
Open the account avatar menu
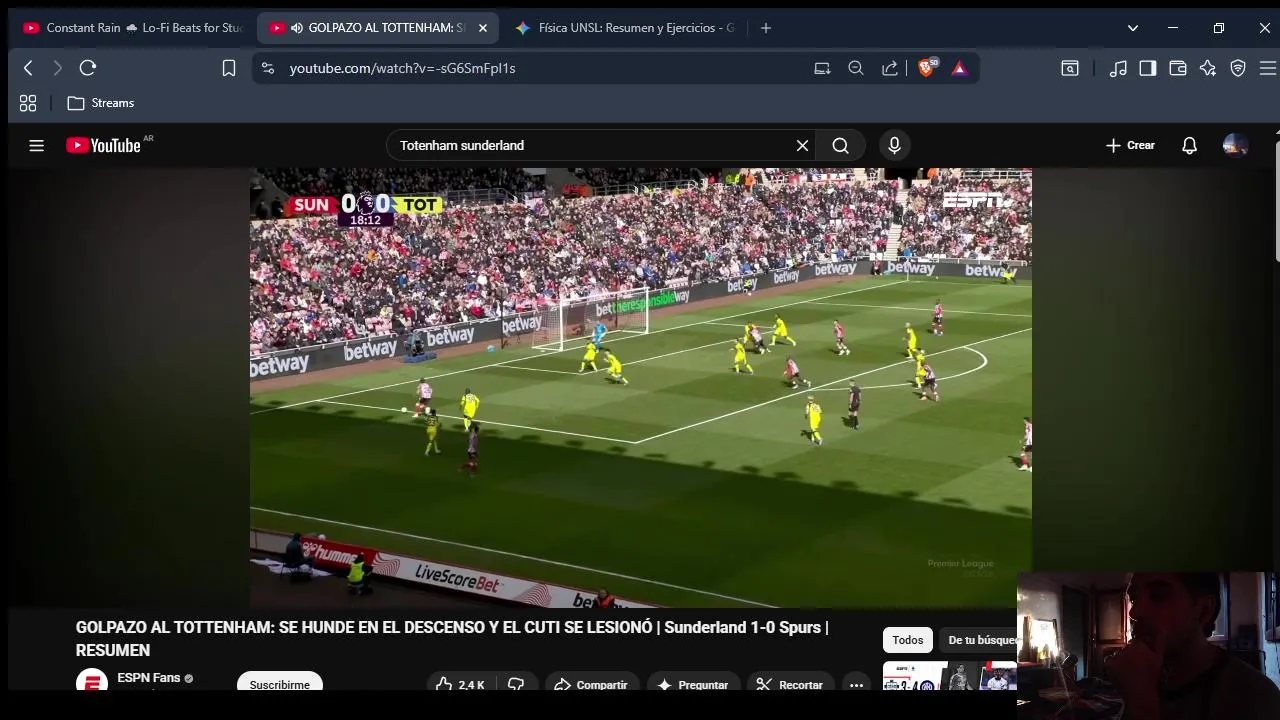coord(1235,145)
